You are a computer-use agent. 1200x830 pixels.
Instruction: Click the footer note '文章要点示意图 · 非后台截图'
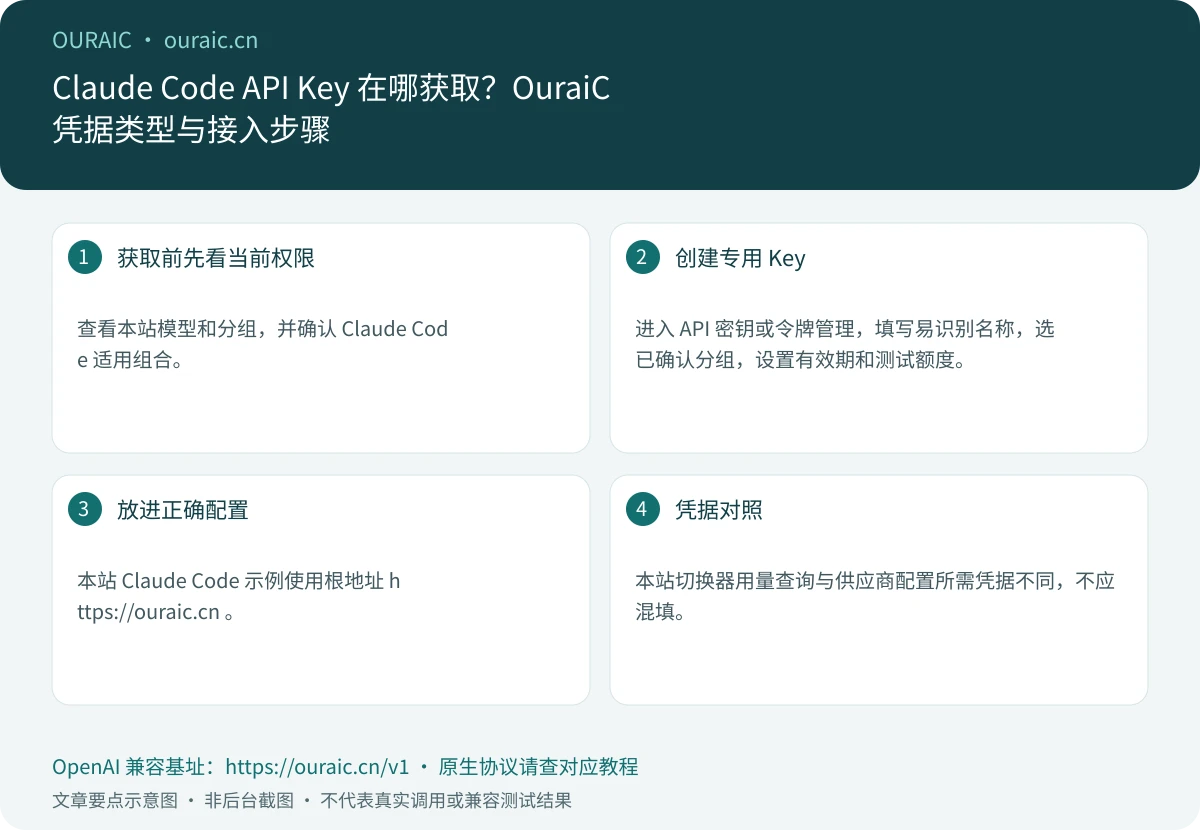[x=173, y=801]
